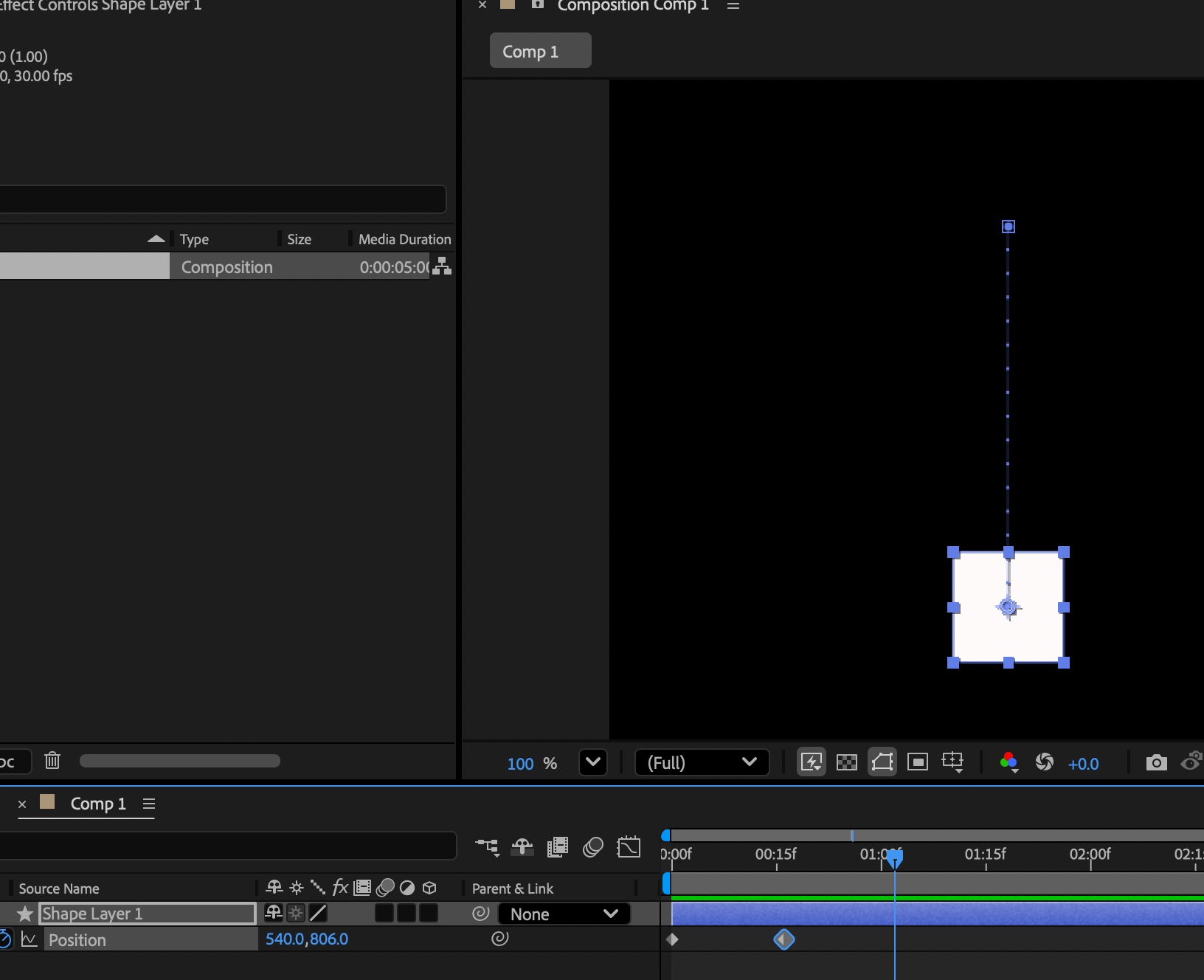
Task: Expand the Parent & Link None dropdown
Action: click(564, 914)
